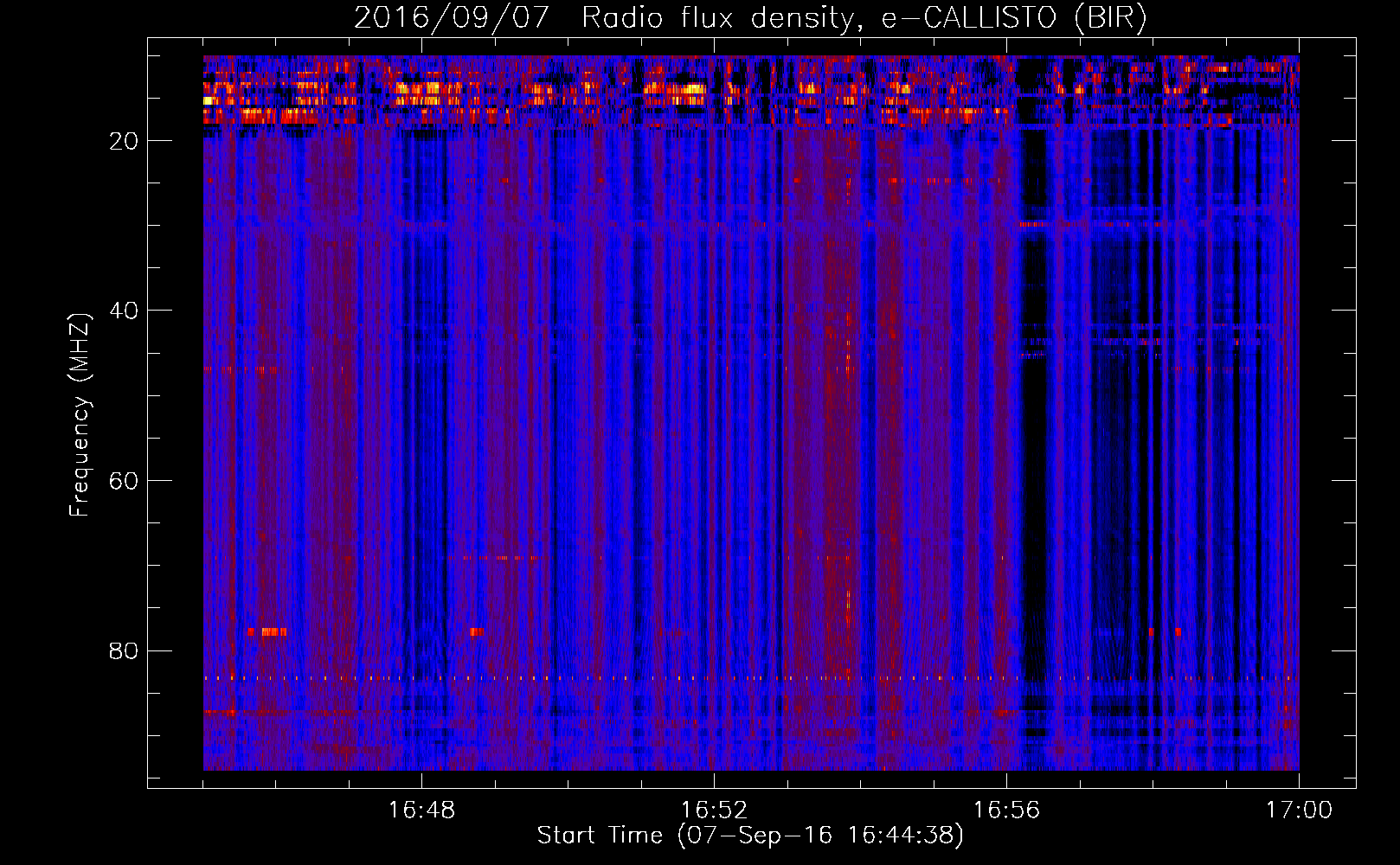
Task: Click the 17:00 time tick label
Action: coord(1299,811)
